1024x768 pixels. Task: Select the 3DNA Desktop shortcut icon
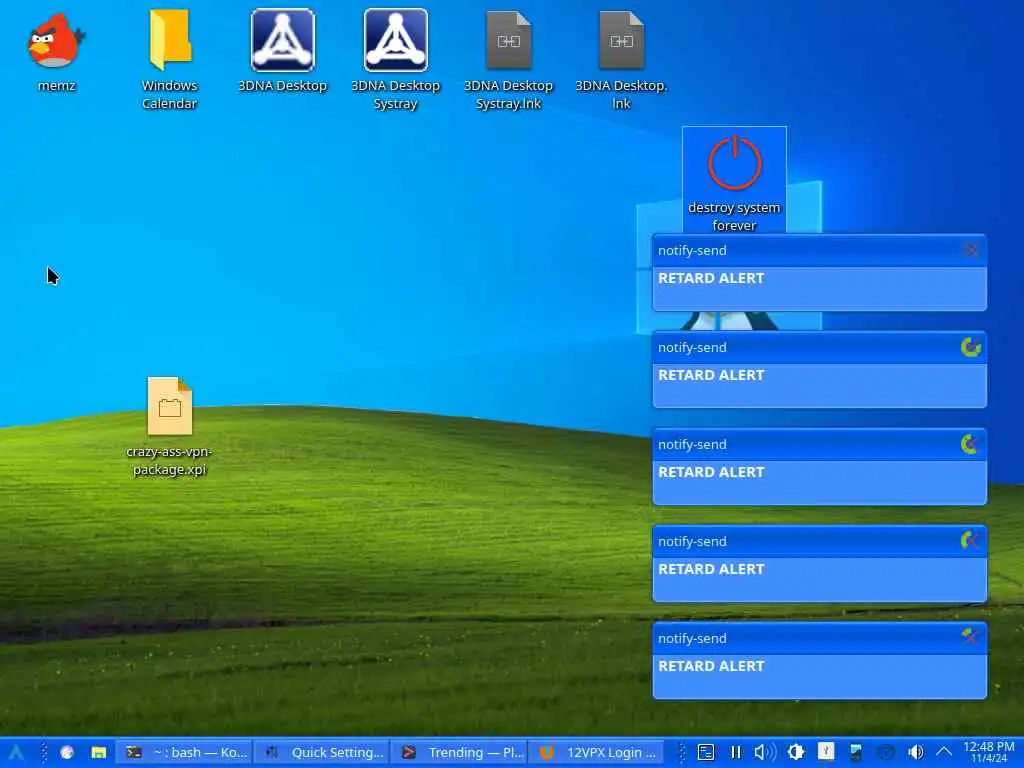coord(282,40)
